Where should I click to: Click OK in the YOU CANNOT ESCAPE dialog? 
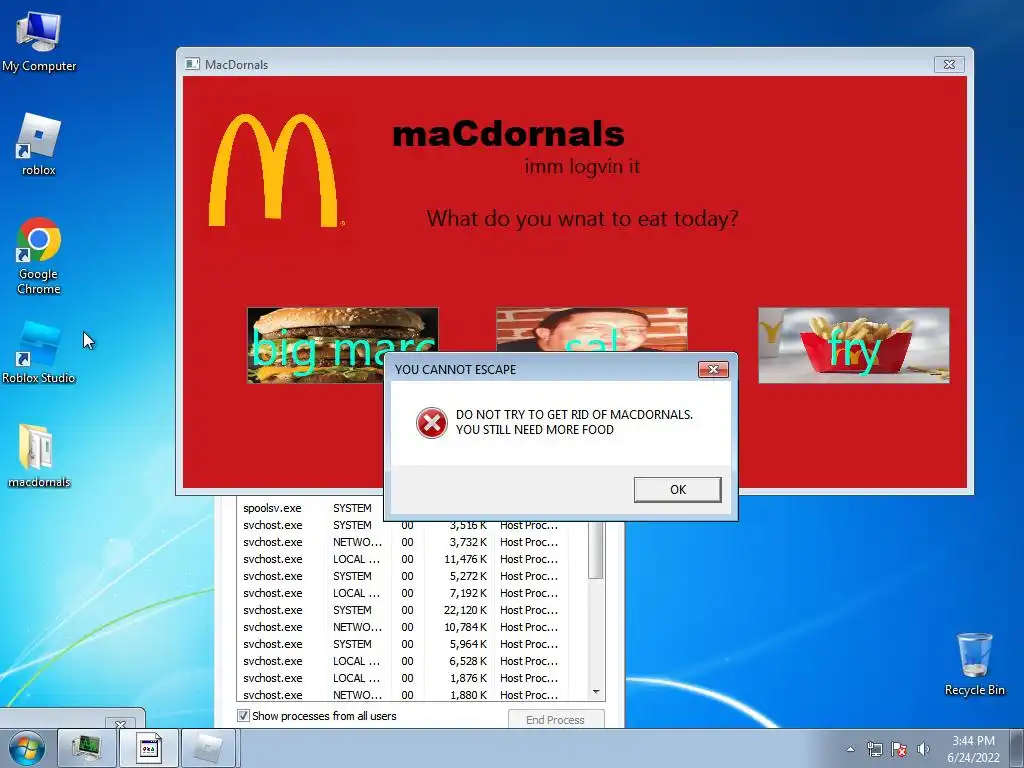[x=677, y=489]
